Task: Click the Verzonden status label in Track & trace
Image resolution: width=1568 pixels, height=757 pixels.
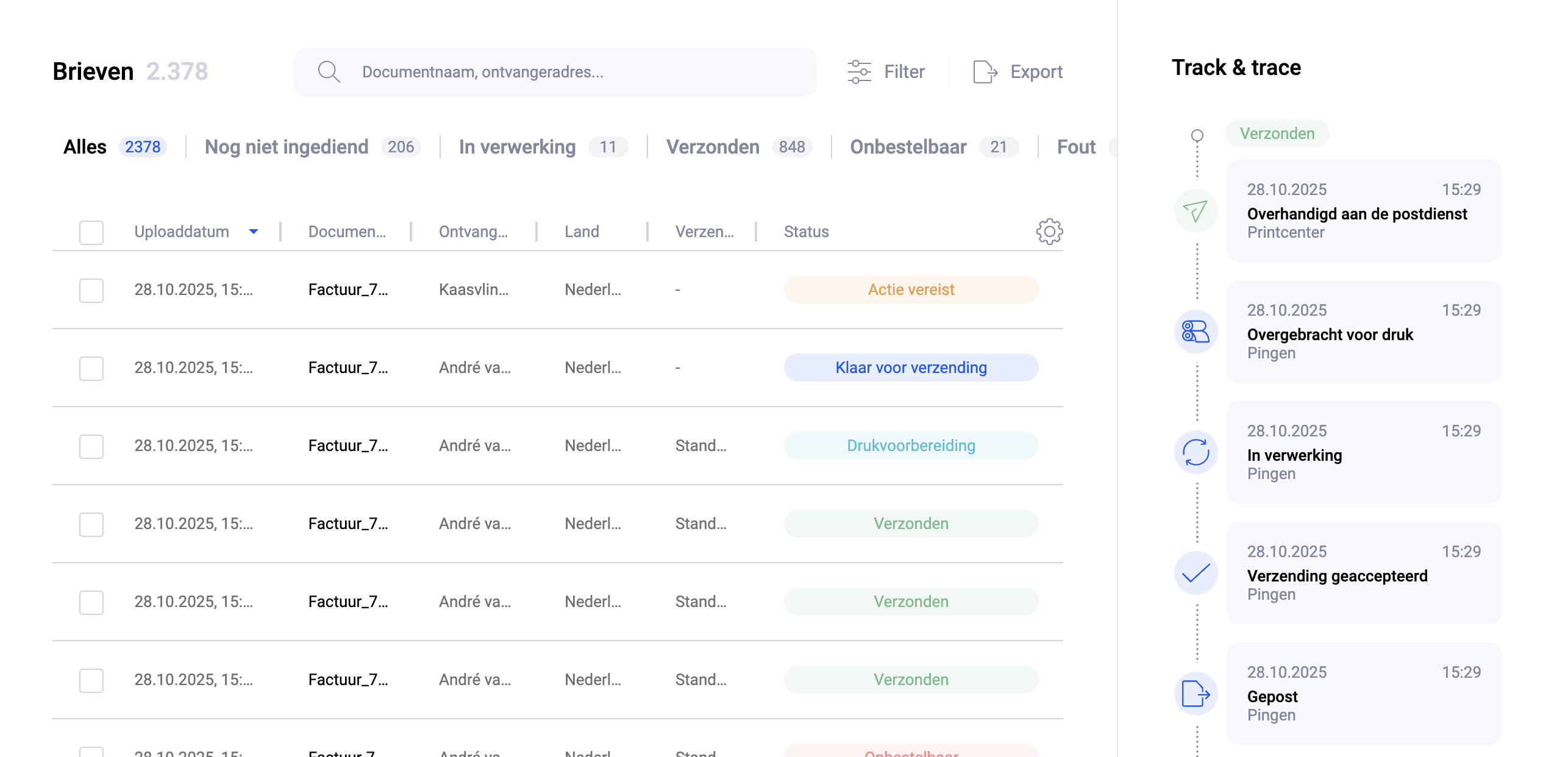Action: pos(1277,133)
